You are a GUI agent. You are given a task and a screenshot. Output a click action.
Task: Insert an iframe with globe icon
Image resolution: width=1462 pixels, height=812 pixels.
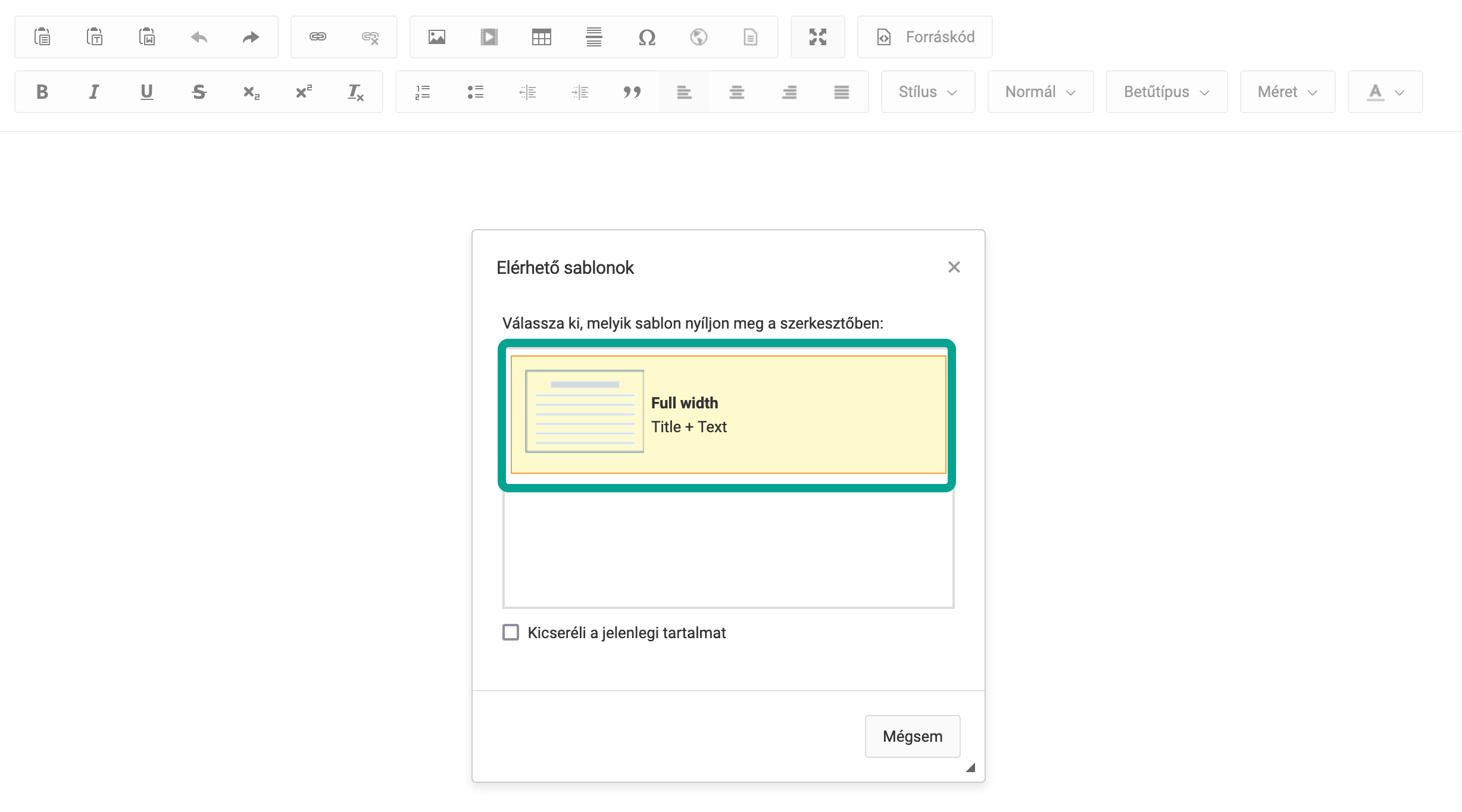[699, 37]
